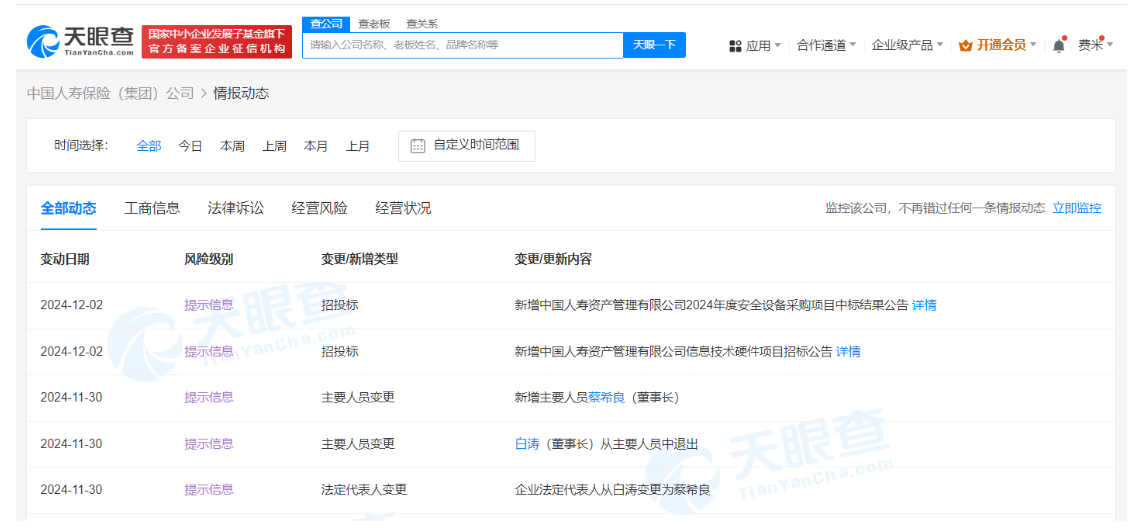Screen dimensions: 1132x532
Task: Open the 白涛 person link
Action: pos(527,444)
